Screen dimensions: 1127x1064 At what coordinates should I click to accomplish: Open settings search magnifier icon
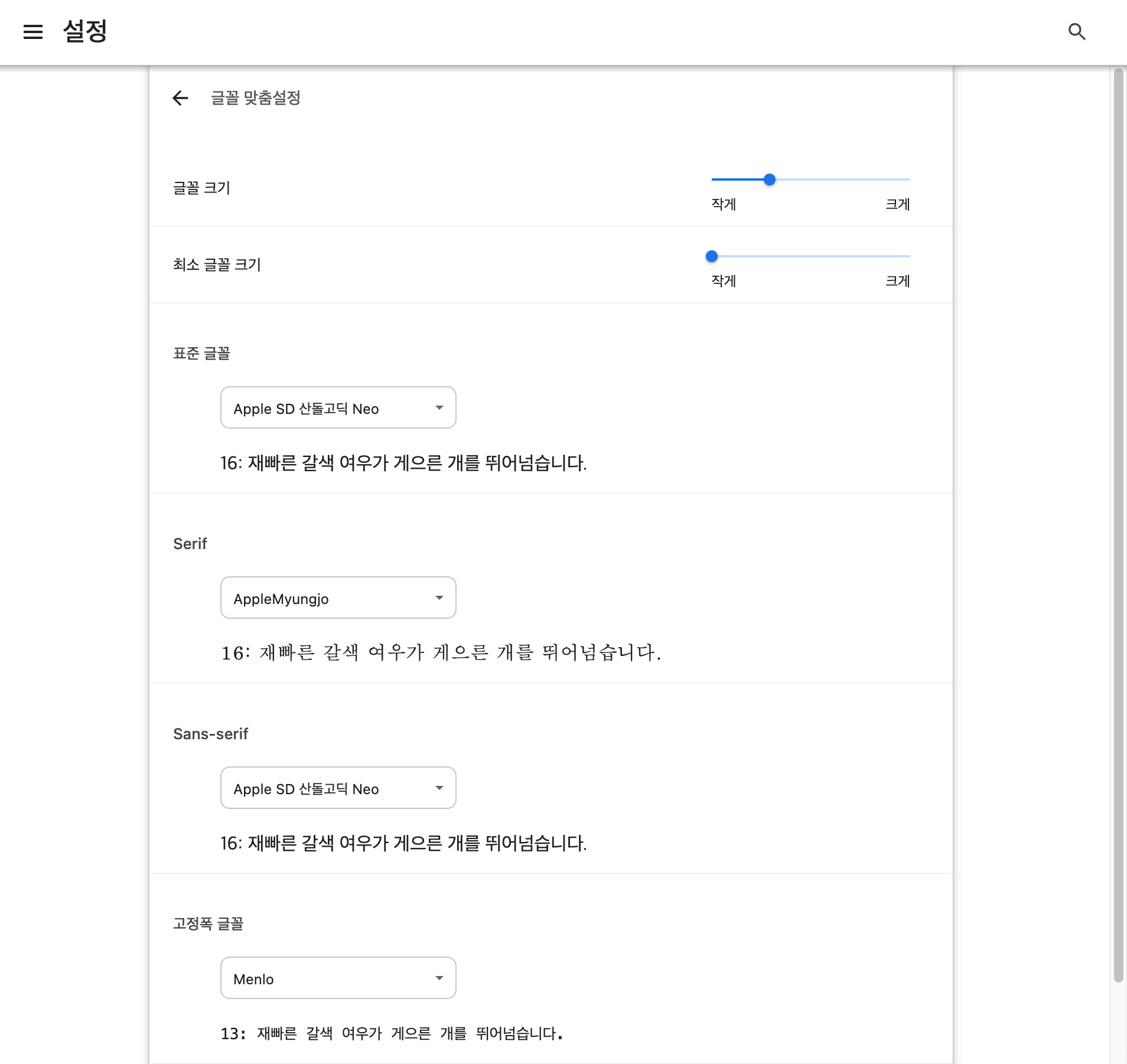click(x=1077, y=32)
